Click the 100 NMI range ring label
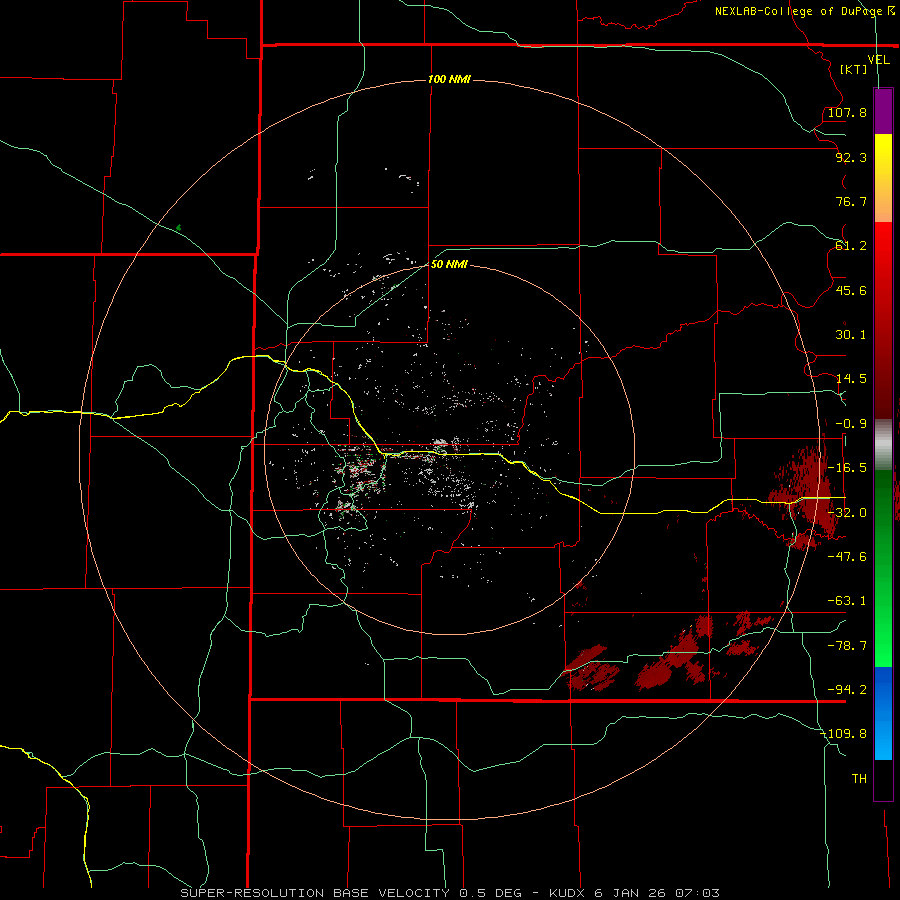This screenshot has width=900, height=900. coord(449,79)
